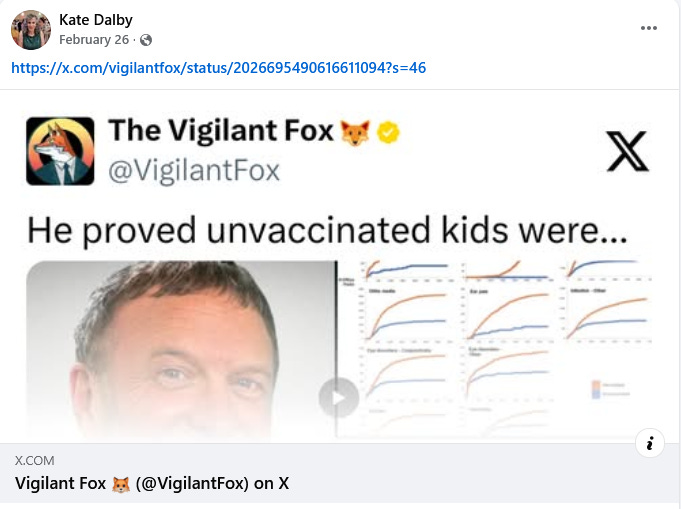The width and height of the screenshot is (681, 509).
Task: Click the fox emoji in link title
Action: [x=121, y=484]
